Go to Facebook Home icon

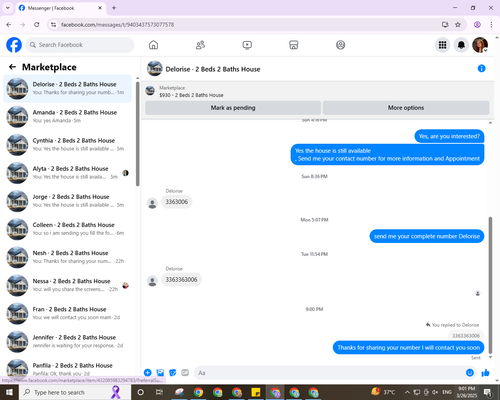click(153, 45)
